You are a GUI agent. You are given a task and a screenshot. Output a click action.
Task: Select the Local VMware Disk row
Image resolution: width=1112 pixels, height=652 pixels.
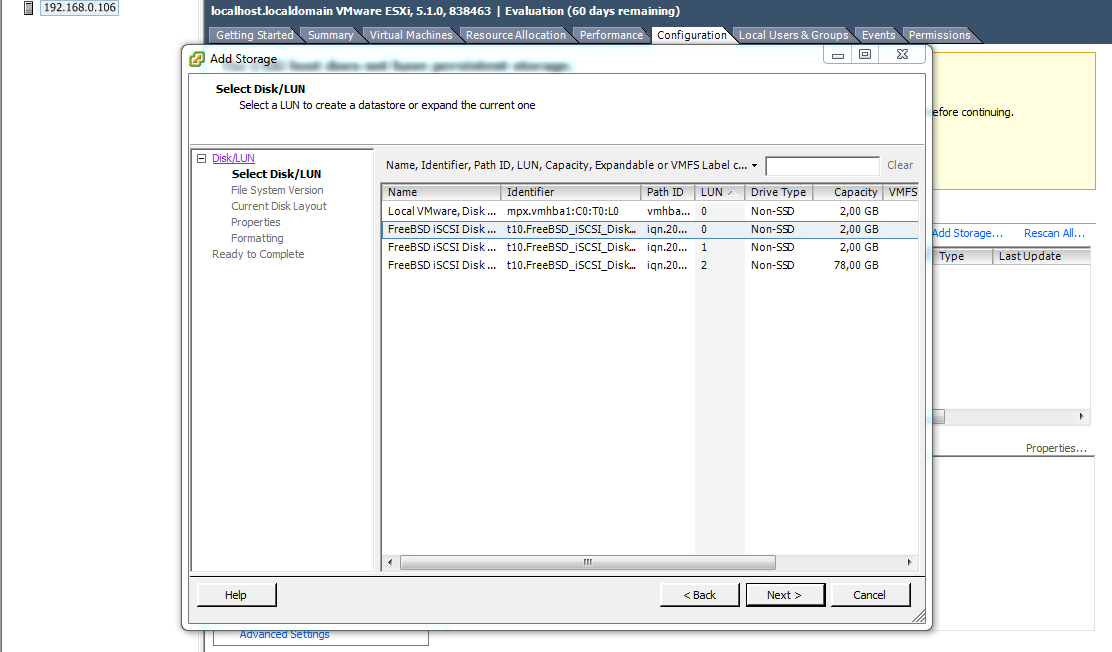tap(650, 211)
